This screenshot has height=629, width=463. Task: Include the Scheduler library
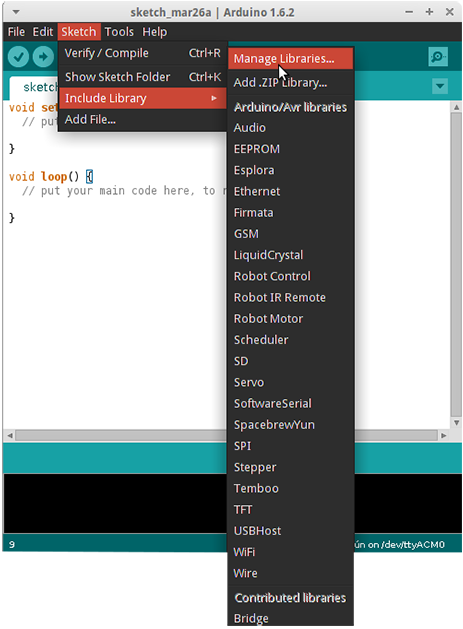point(290,340)
